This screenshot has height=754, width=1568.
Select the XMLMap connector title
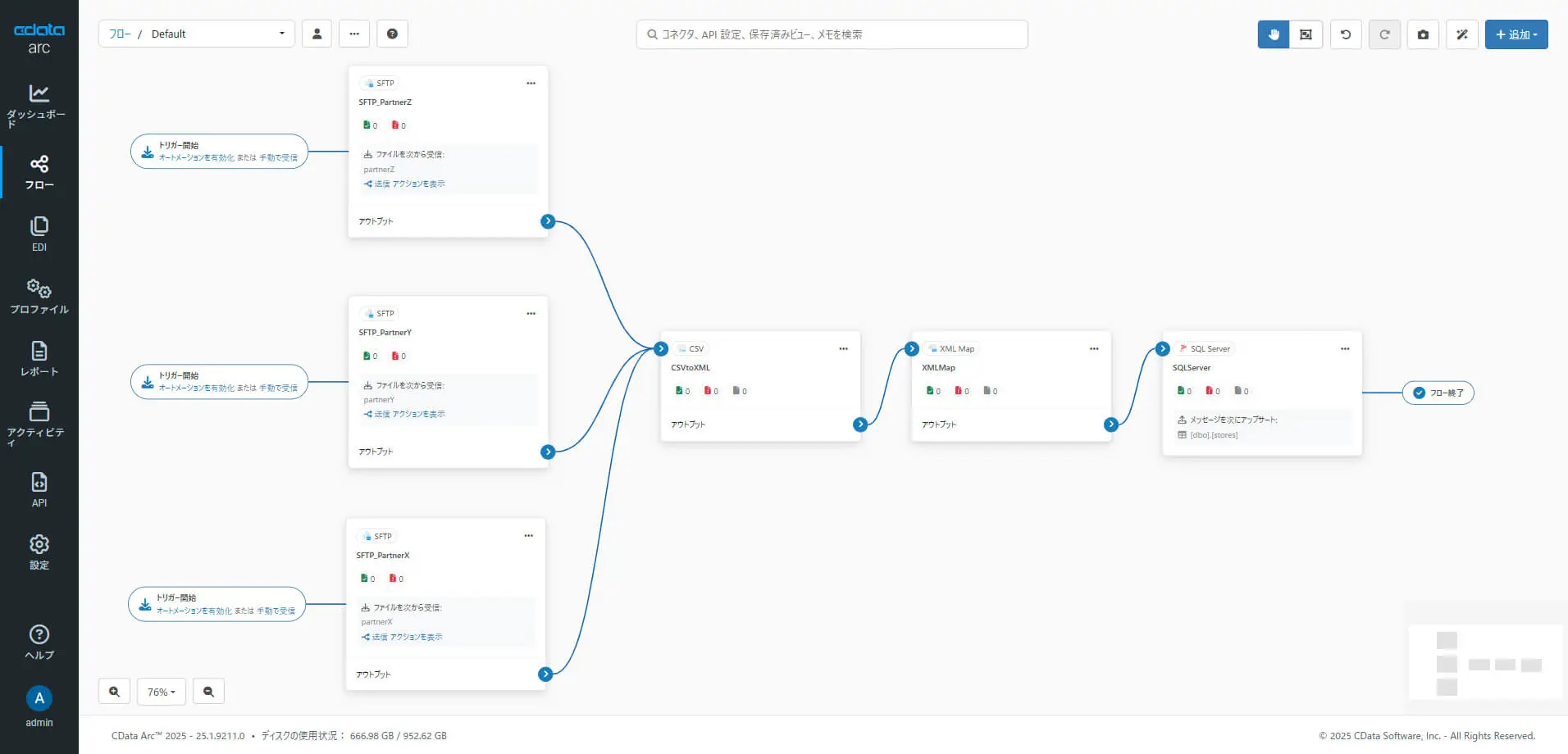coord(938,367)
